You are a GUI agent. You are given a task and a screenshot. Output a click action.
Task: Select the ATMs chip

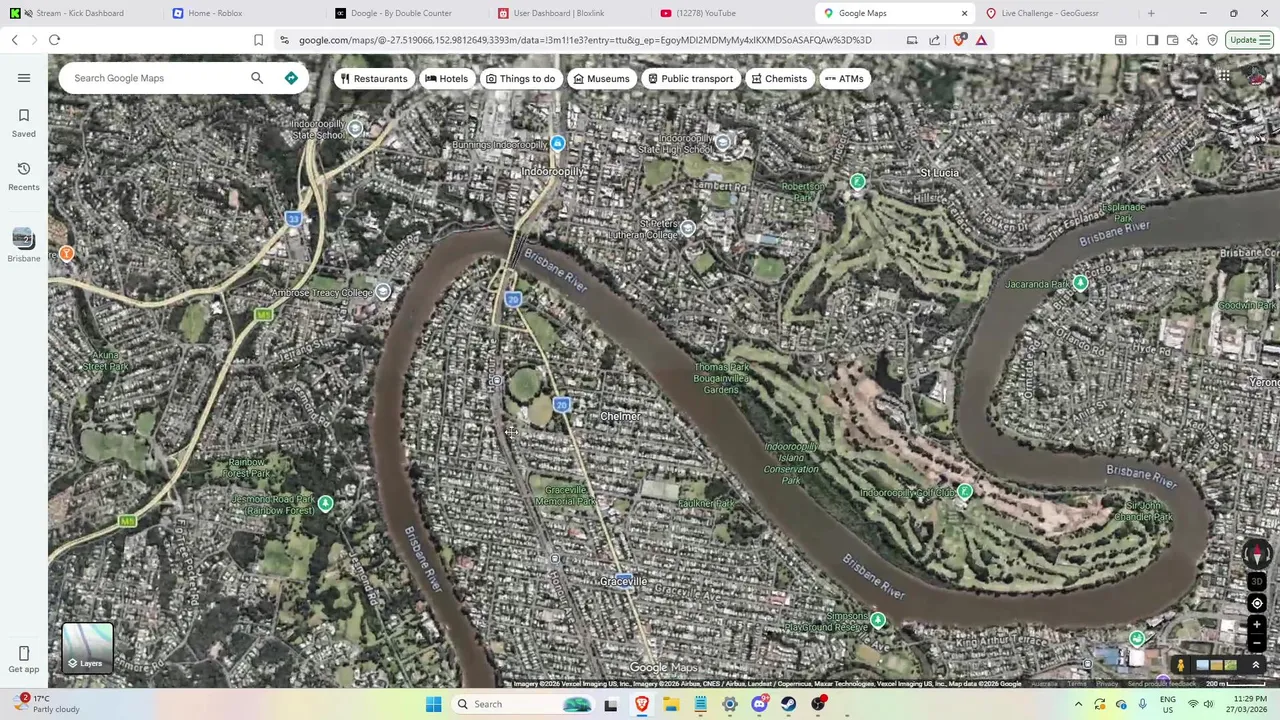(x=844, y=79)
